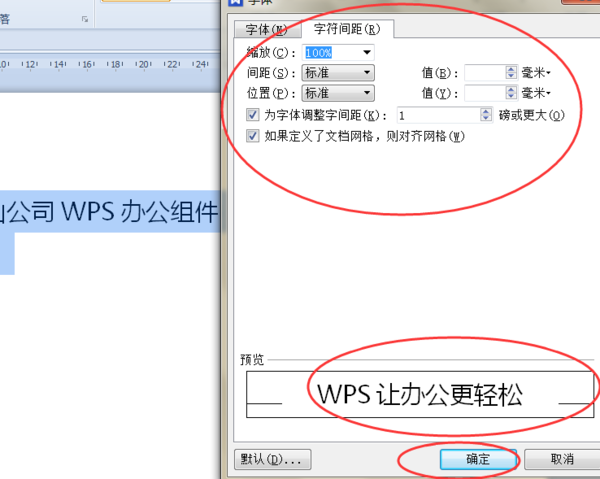Click the selected document text WPS 办公组件
The height and width of the screenshot is (479, 600).
pos(139,212)
